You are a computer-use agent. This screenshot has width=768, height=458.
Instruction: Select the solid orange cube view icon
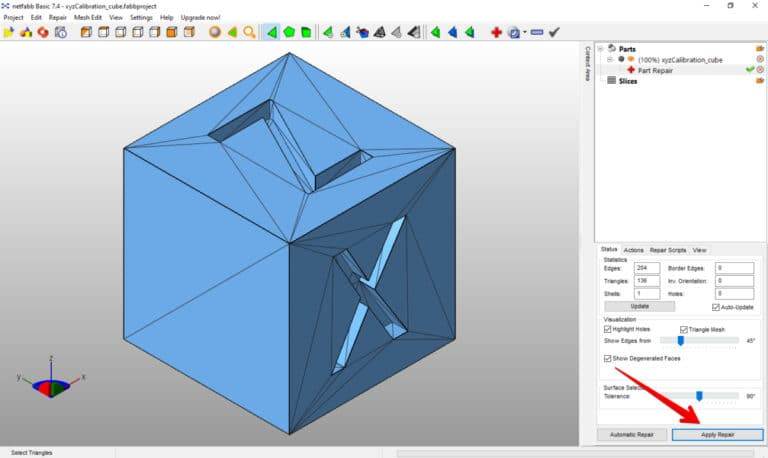(172, 32)
